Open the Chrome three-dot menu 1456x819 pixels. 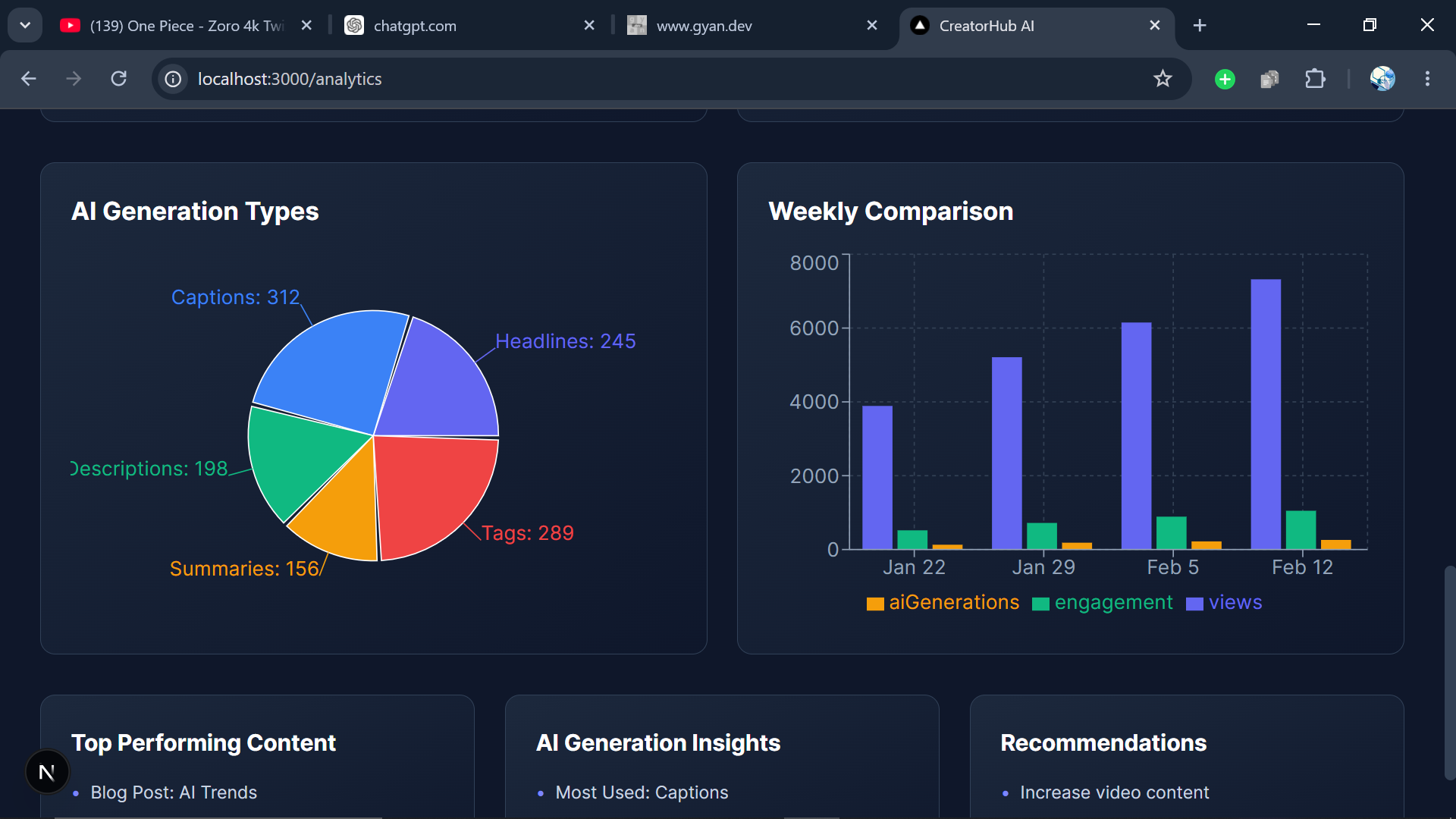point(1427,79)
